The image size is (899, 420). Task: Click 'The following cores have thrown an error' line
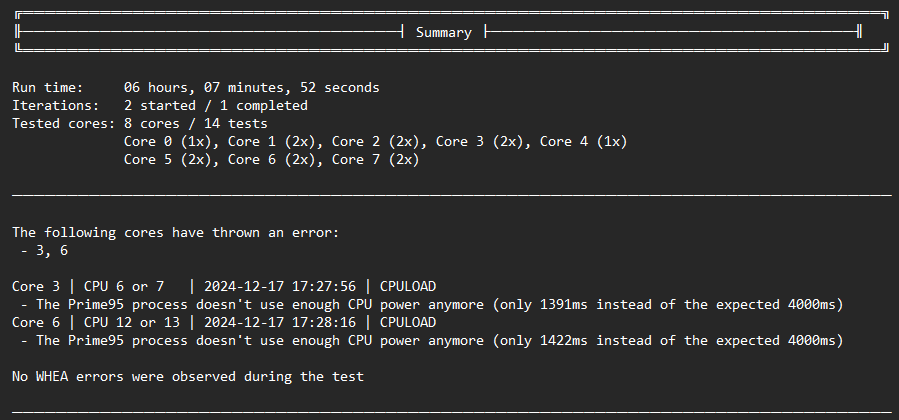click(x=176, y=232)
